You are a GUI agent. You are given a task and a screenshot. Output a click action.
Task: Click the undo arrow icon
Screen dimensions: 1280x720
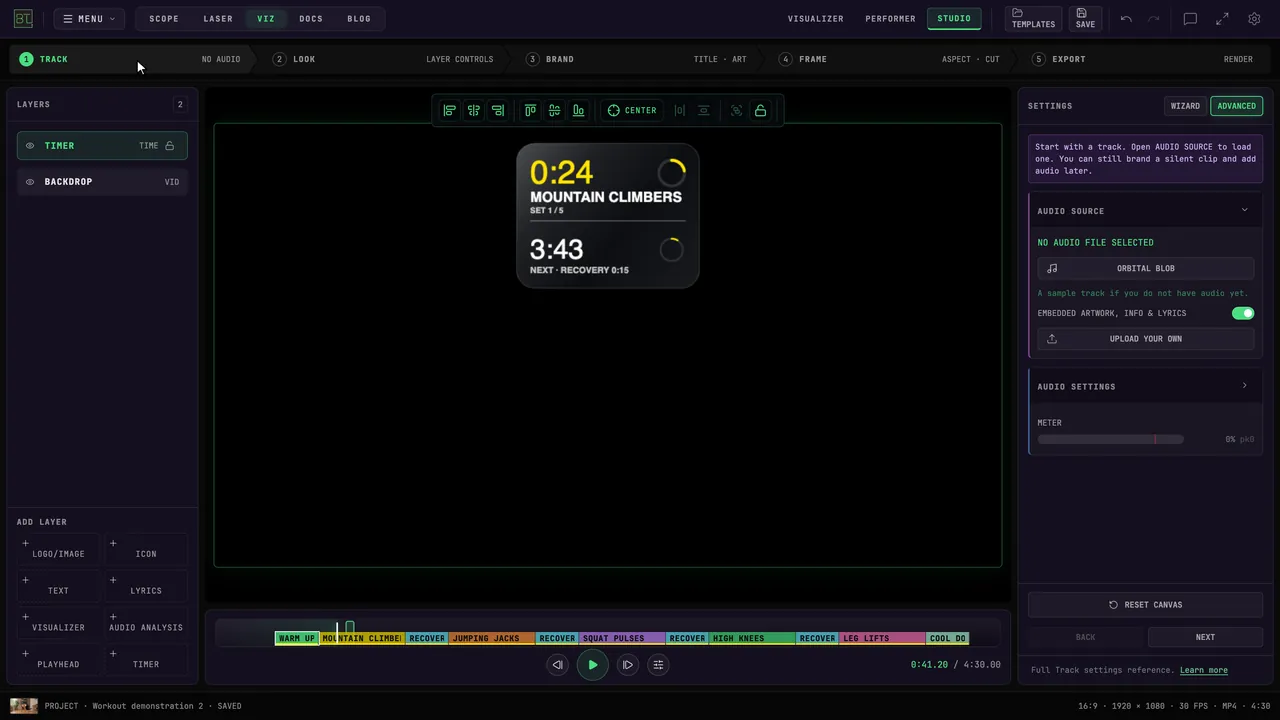coord(1126,19)
